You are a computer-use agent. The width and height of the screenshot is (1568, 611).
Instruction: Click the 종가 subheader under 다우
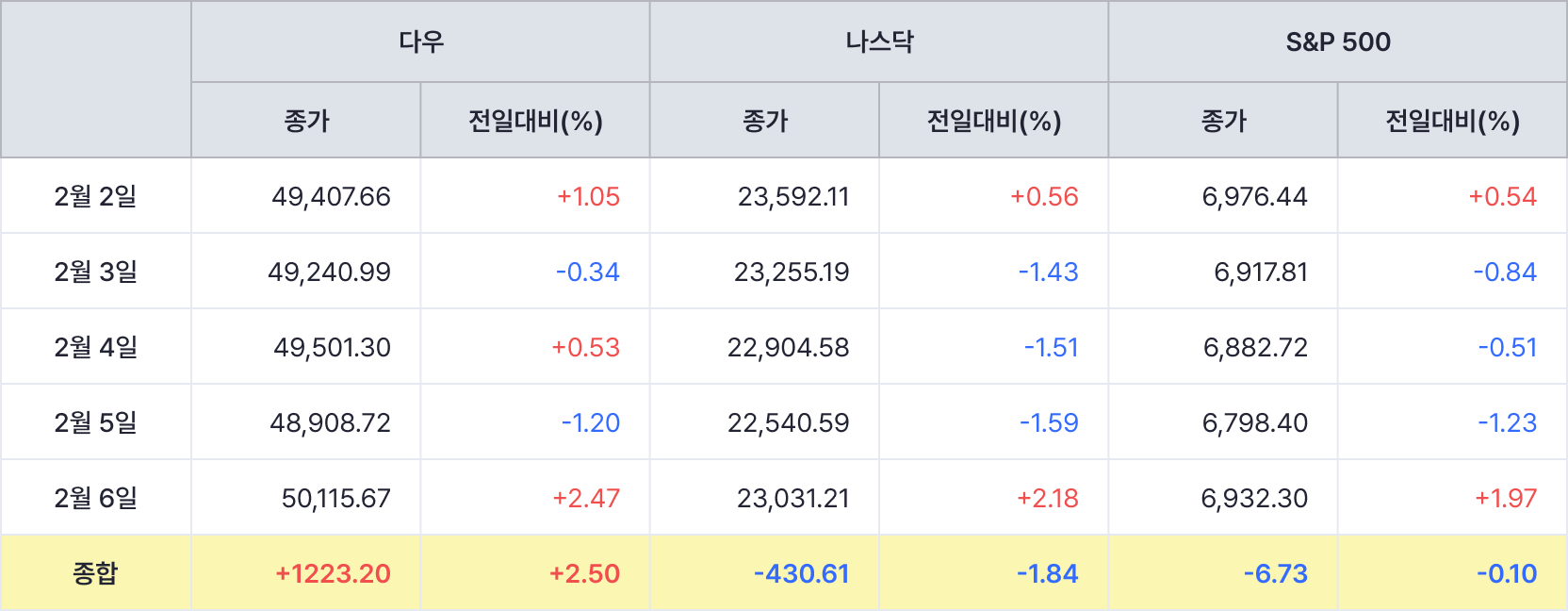click(306, 121)
